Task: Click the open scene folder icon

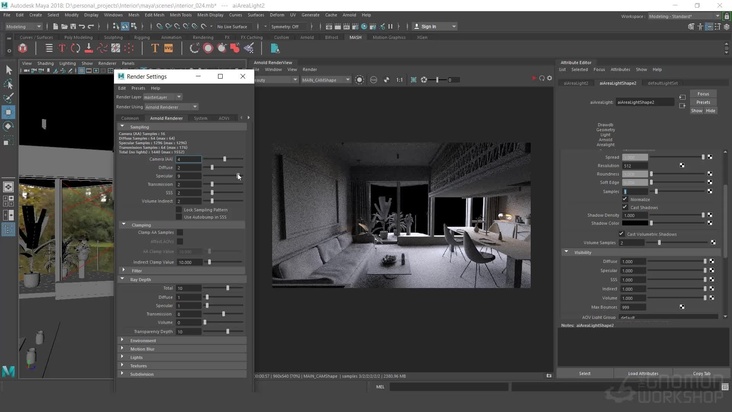Action: (x=64, y=27)
